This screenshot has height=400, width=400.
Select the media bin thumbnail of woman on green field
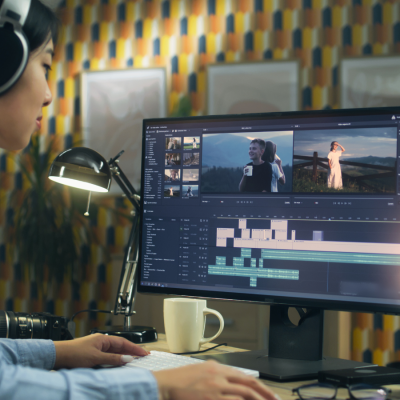192,143
